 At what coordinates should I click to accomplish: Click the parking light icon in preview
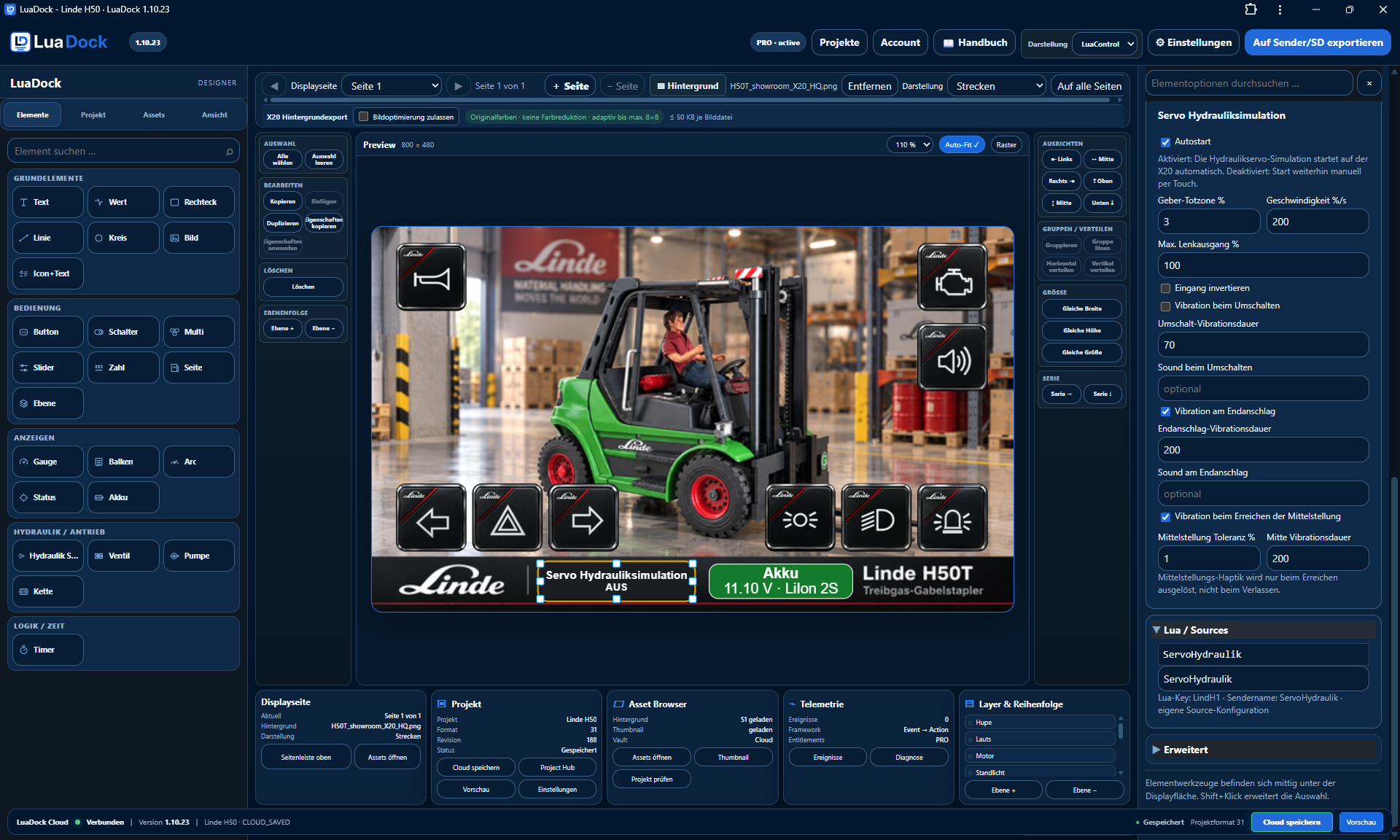(800, 518)
